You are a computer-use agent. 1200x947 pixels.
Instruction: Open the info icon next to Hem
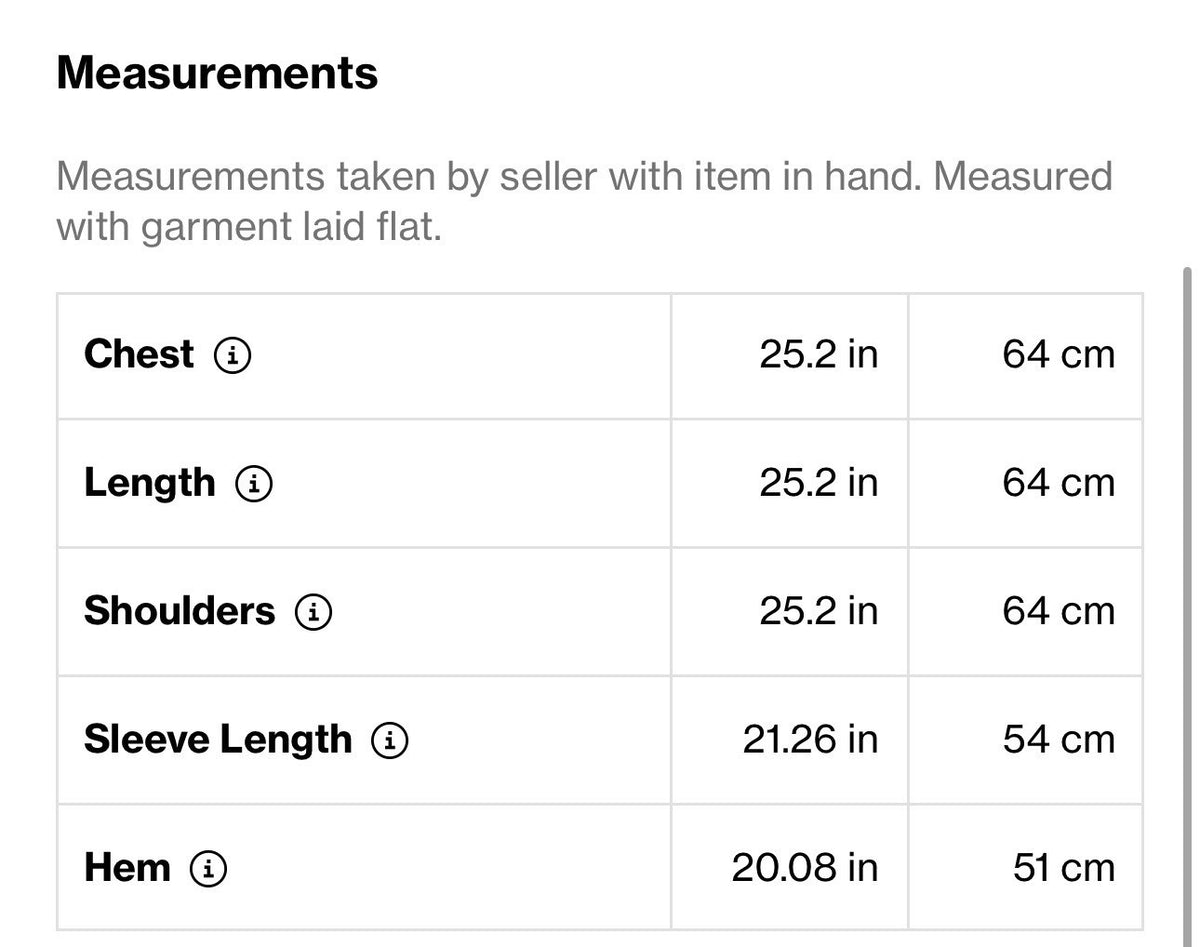point(208,869)
